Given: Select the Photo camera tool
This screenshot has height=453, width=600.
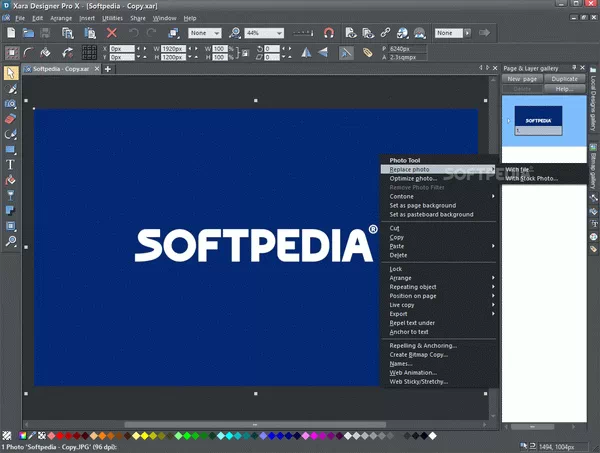Looking at the screenshot, I should tap(11, 103).
